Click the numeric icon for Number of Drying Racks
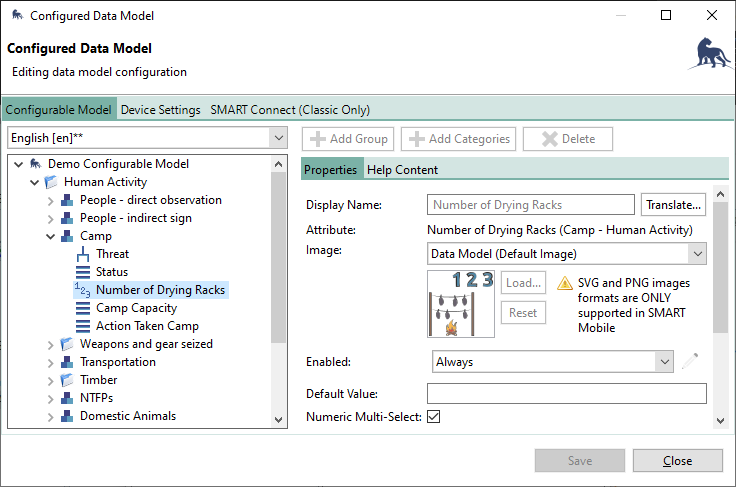This screenshot has height=487, width=736. click(x=82, y=290)
